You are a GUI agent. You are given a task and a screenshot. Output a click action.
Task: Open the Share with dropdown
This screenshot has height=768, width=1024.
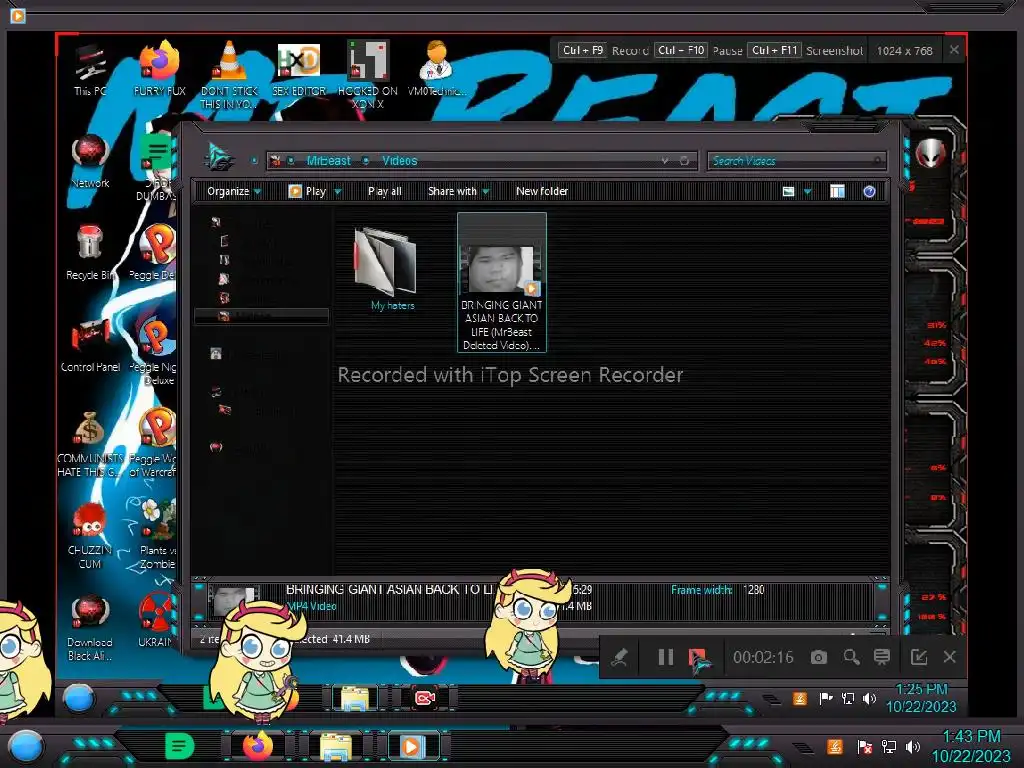[x=458, y=191]
